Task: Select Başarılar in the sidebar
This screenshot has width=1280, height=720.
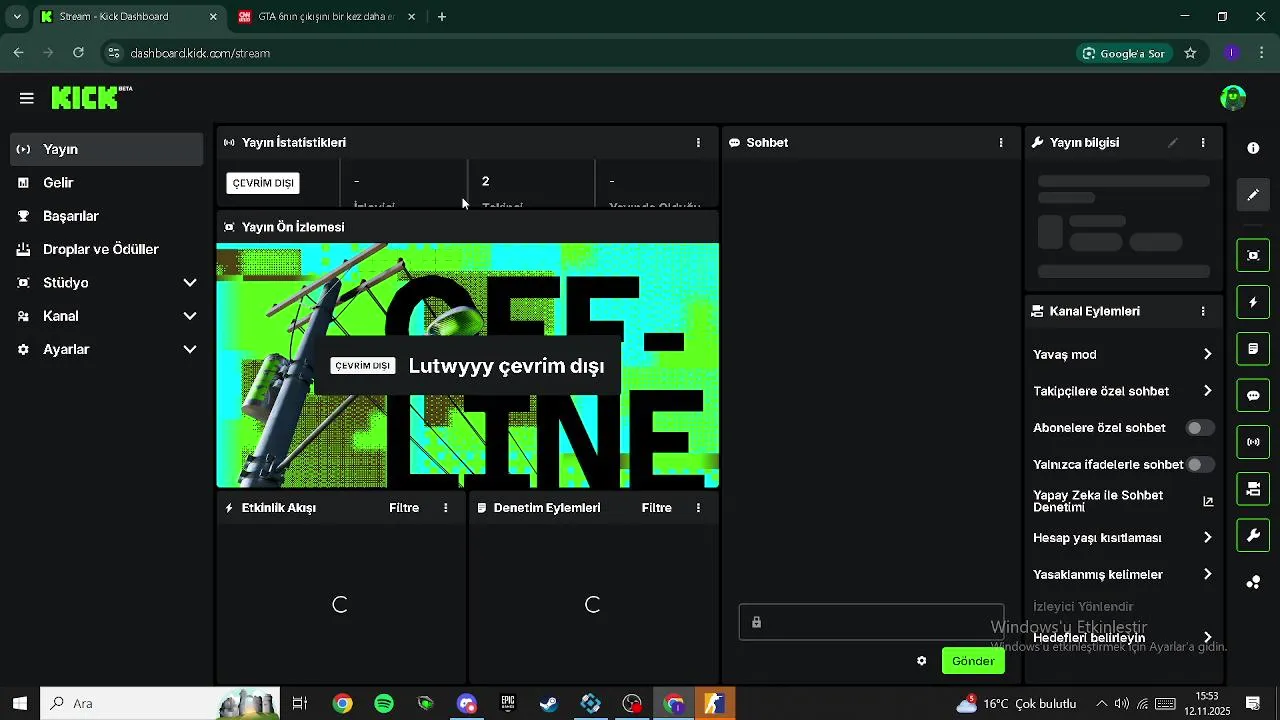Action: coord(106,216)
